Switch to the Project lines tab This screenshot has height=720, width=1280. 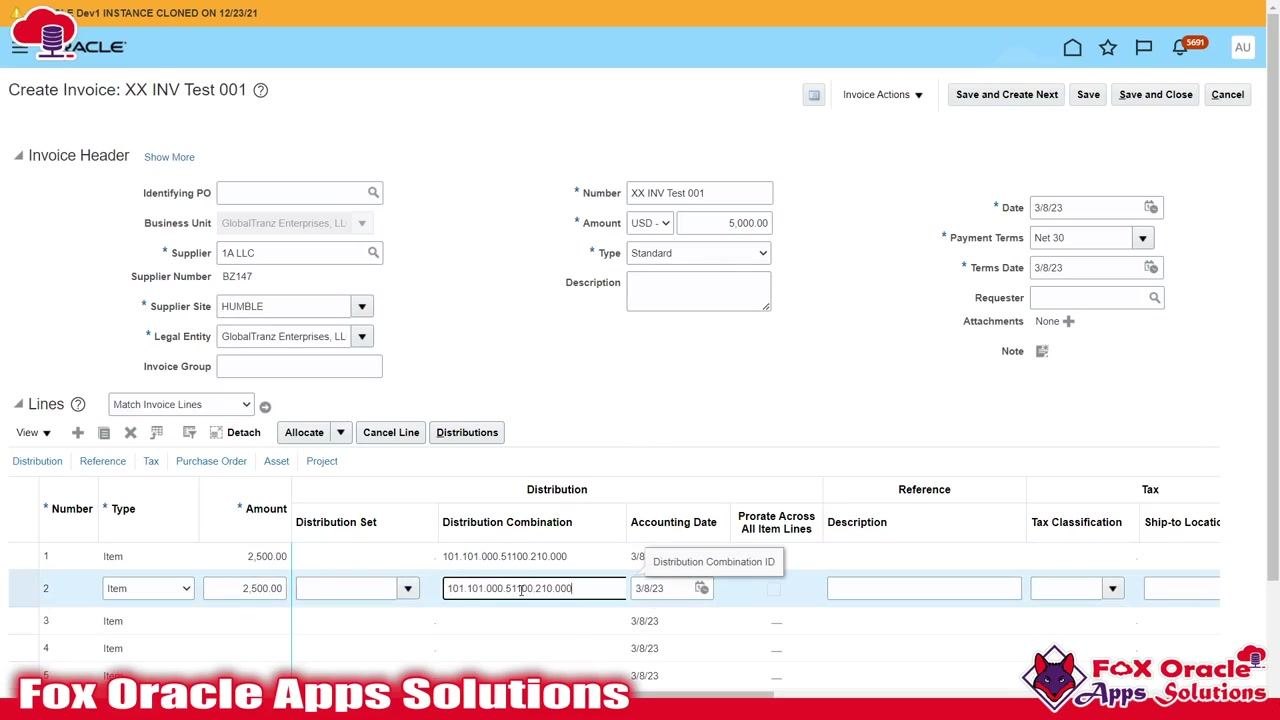(322, 461)
